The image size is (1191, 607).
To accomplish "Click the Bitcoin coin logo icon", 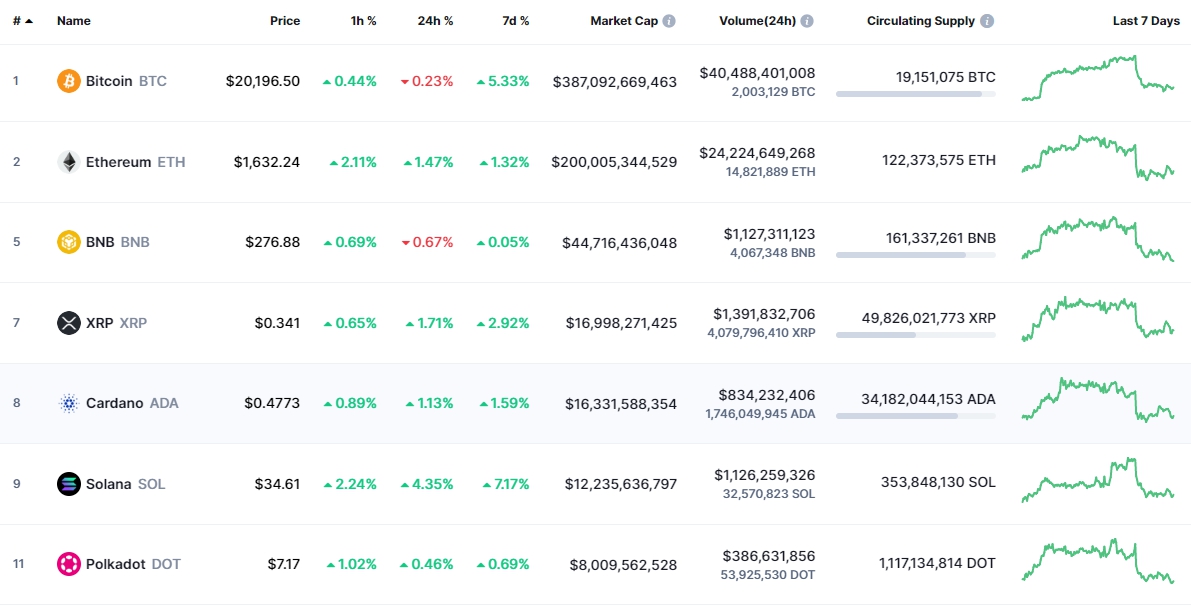I will tap(68, 81).
